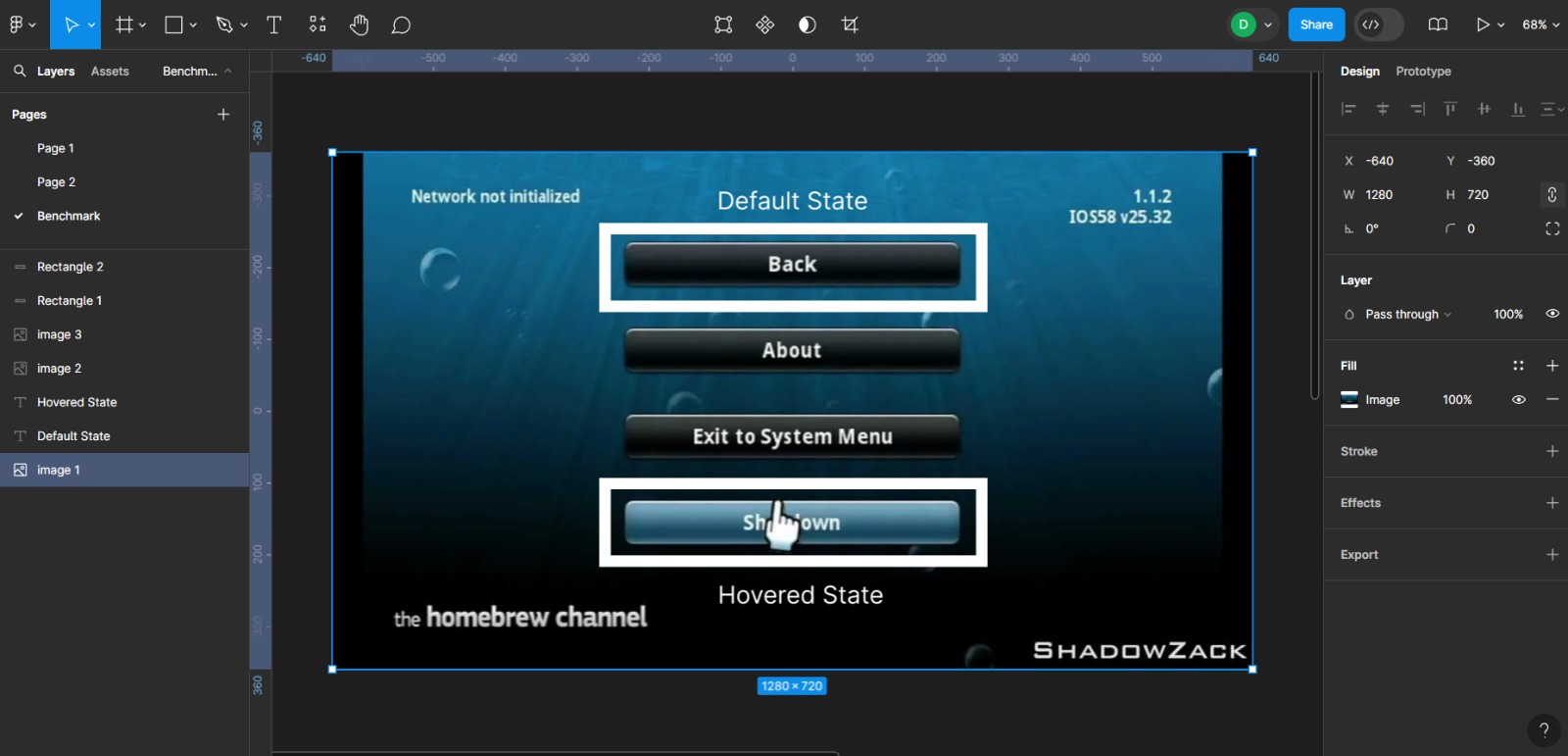Select the image 3 layer
This screenshot has width=1568, height=756.
[x=124, y=334]
